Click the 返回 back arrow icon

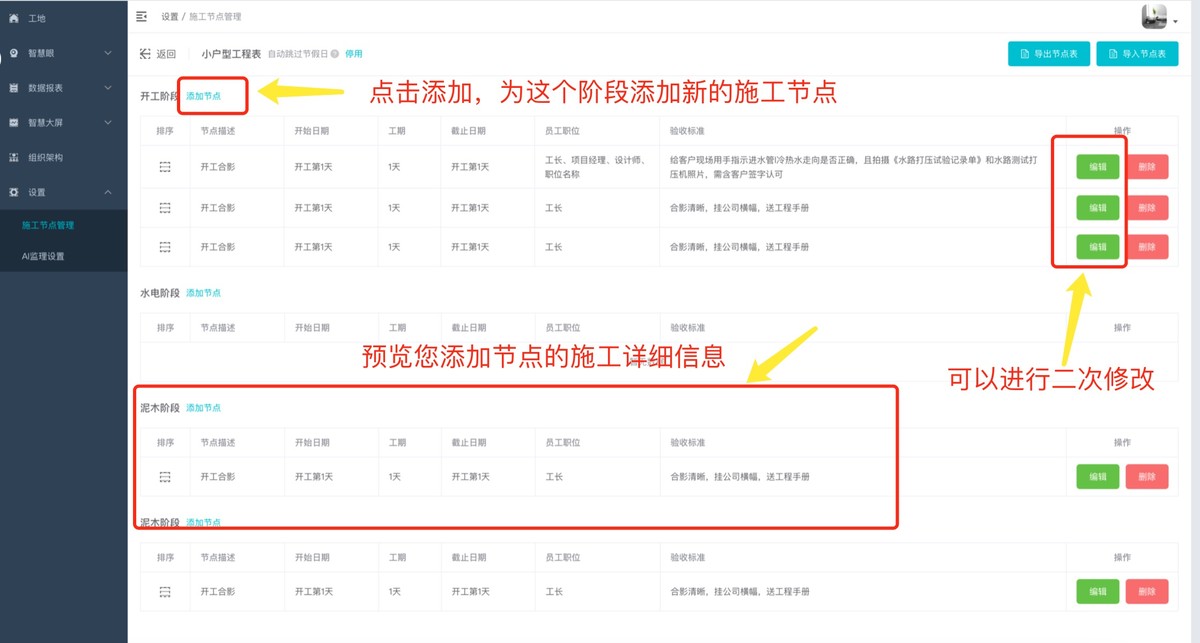(x=146, y=54)
